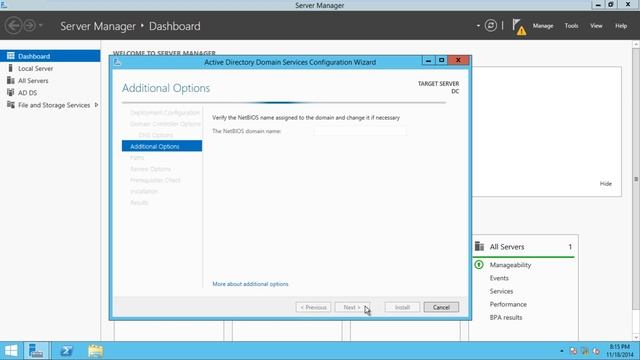
Task: Click the wizard title bar icon
Action: click(x=118, y=62)
